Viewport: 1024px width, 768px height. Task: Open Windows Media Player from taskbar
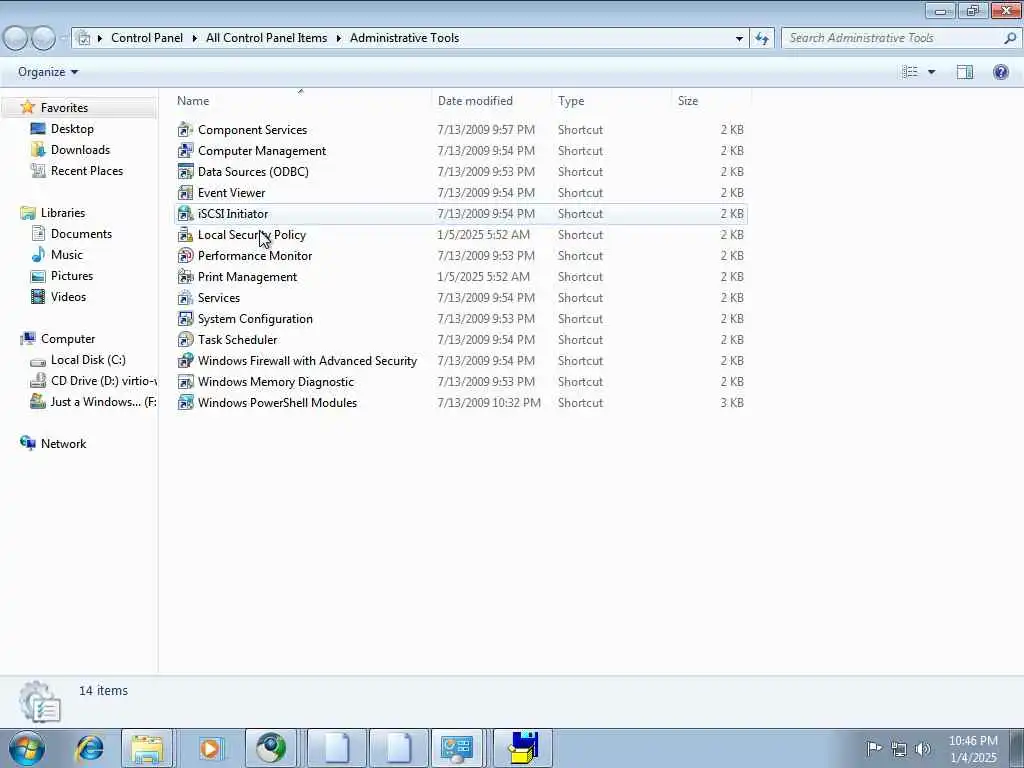click(x=210, y=748)
